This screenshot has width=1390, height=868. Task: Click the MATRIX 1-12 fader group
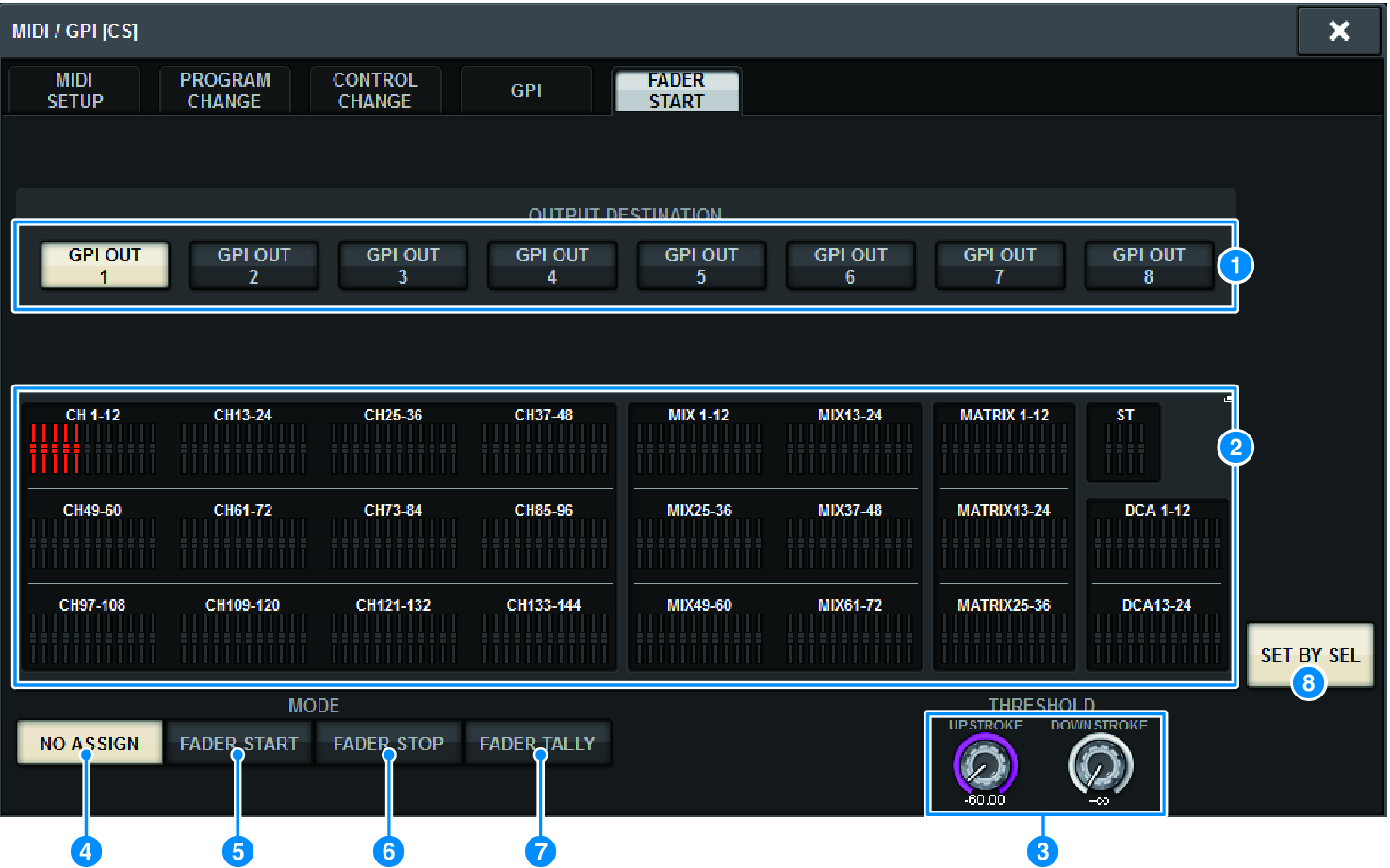(1004, 441)
